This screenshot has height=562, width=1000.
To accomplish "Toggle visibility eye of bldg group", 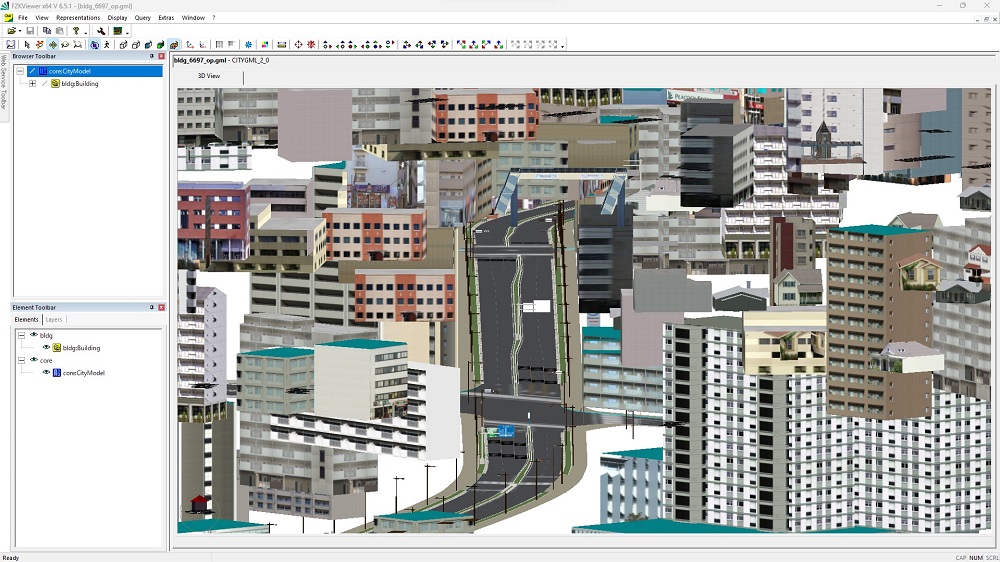I will 34,334.
